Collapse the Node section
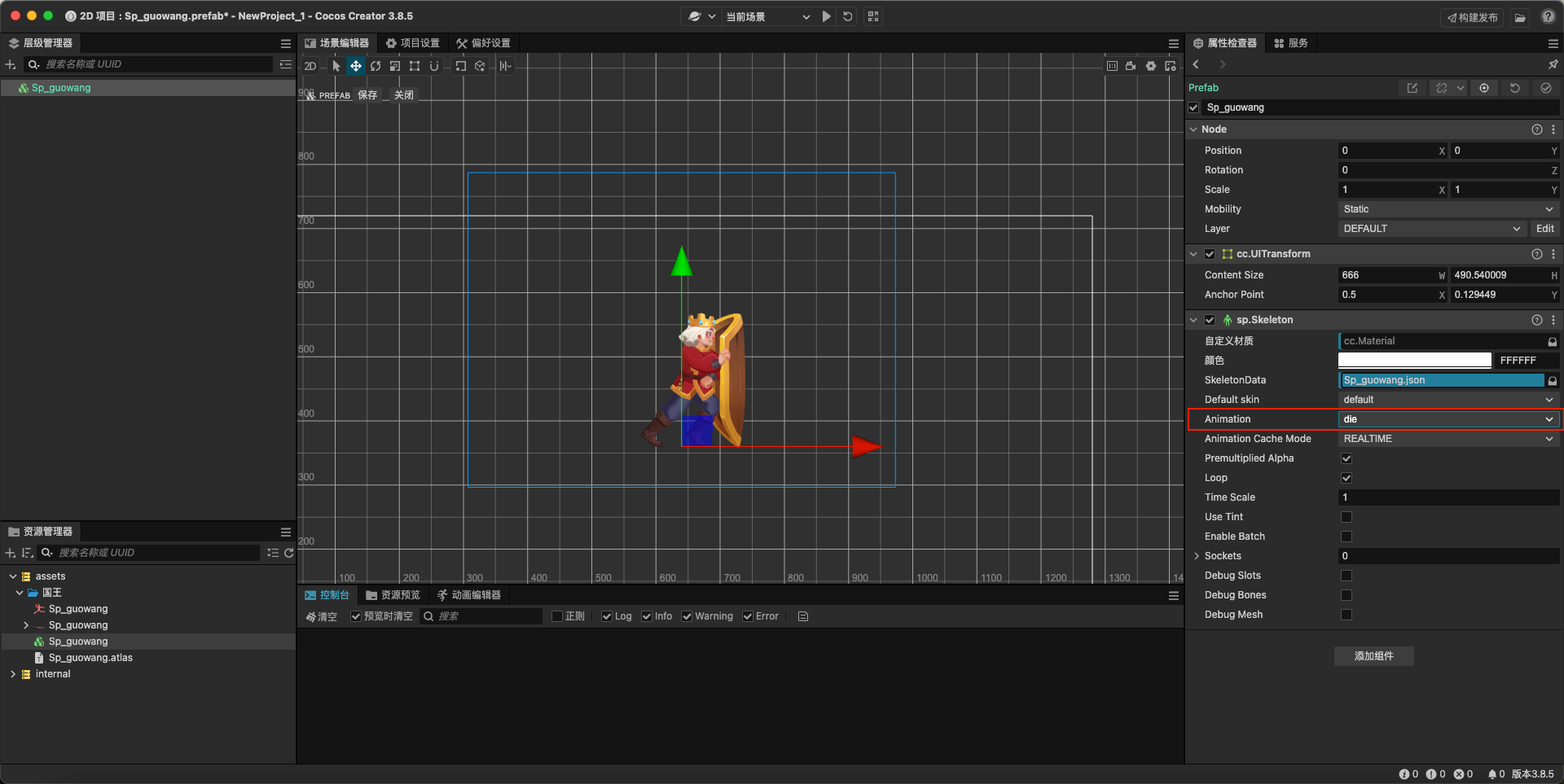This screenshot has width=1564, height=784. pyautogui.click(x=1193, y=129)
